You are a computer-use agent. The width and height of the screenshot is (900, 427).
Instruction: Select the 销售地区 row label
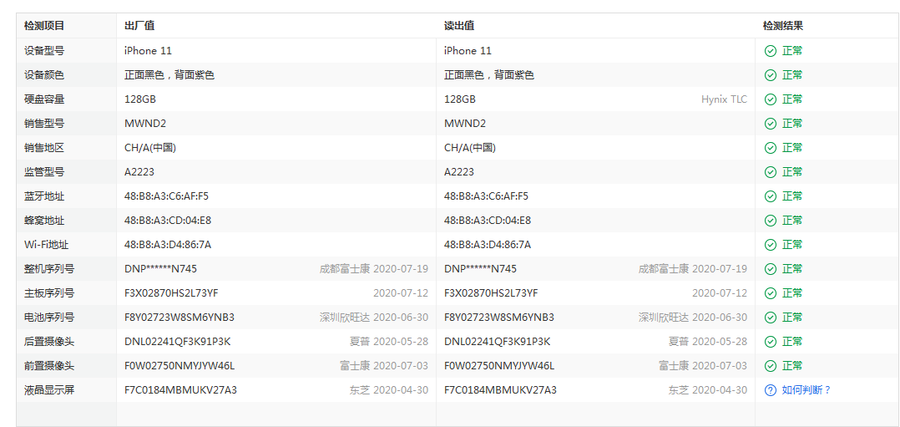tap(44, 148)
